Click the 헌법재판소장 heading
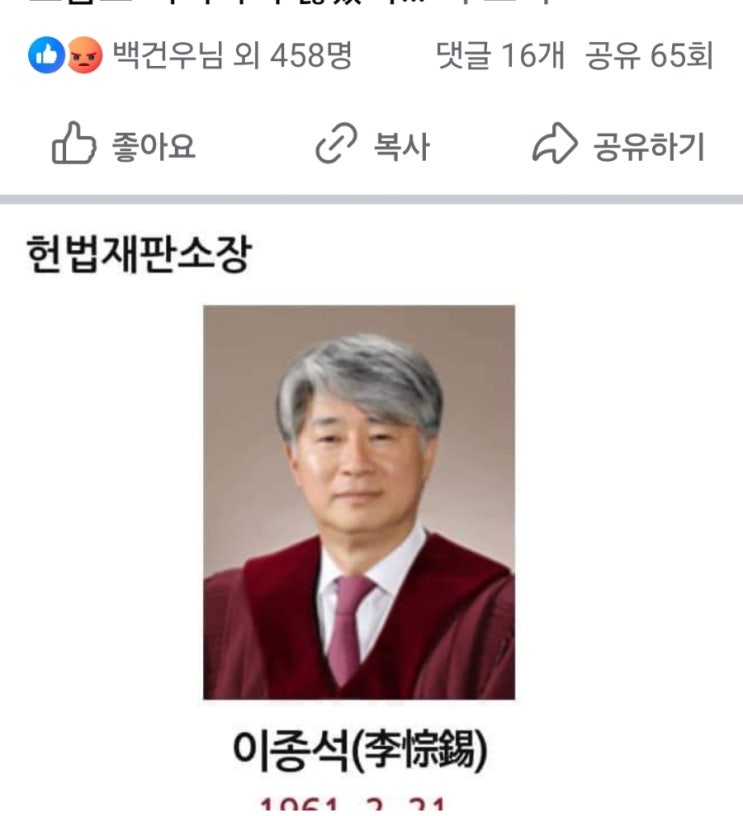The image size is (743, 816). click(x=139, y=254)
